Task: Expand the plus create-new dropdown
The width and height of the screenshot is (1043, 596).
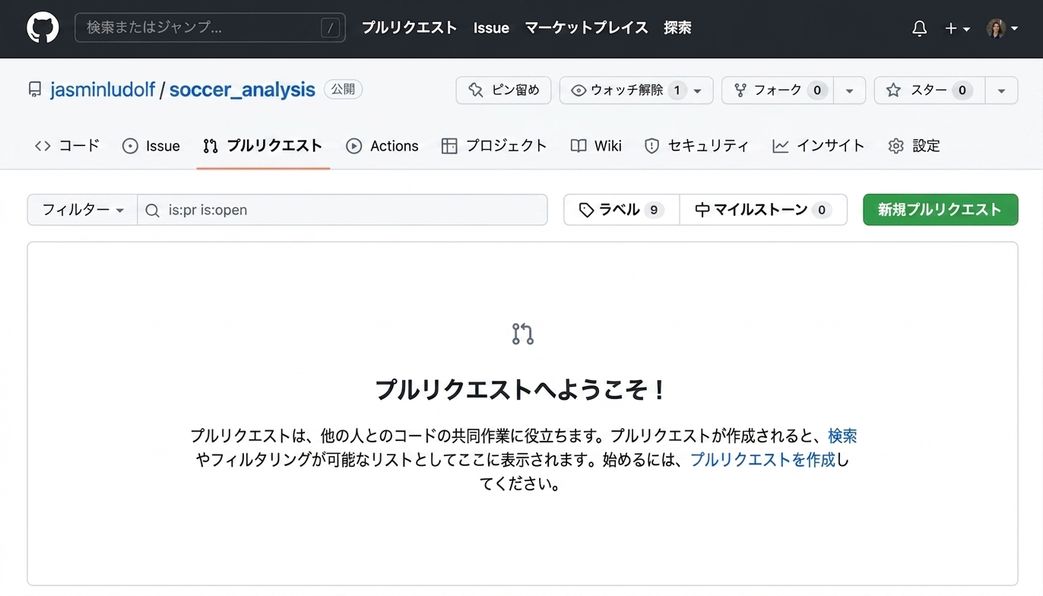Action: [957, 28]
